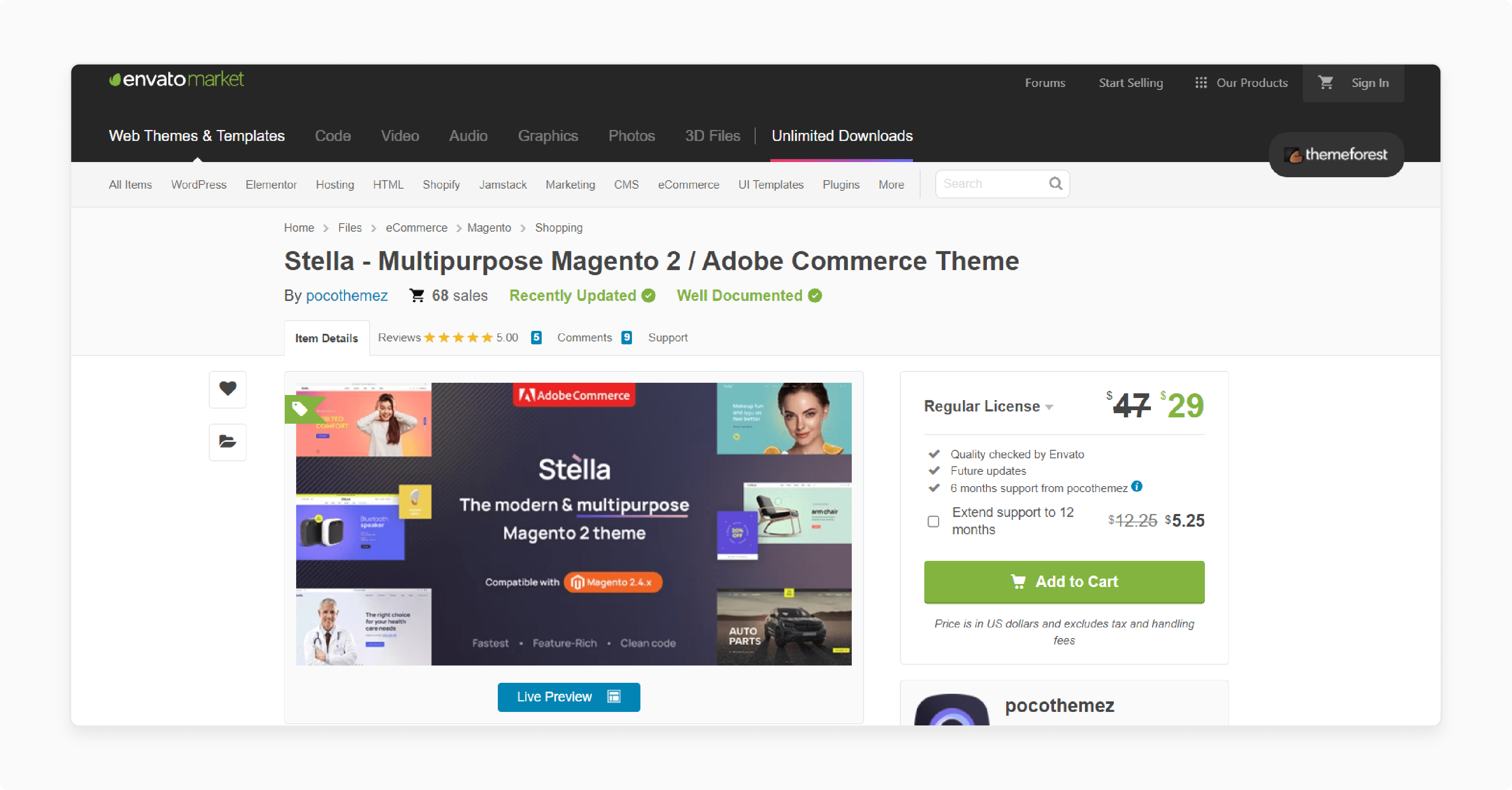Go to All Items category
This screenshot has width=1512, height=790.
tap(130, 184)
